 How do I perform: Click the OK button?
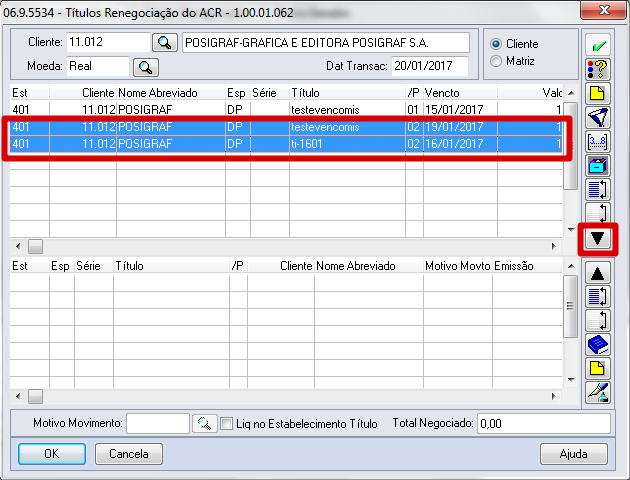tap(52, 454)
